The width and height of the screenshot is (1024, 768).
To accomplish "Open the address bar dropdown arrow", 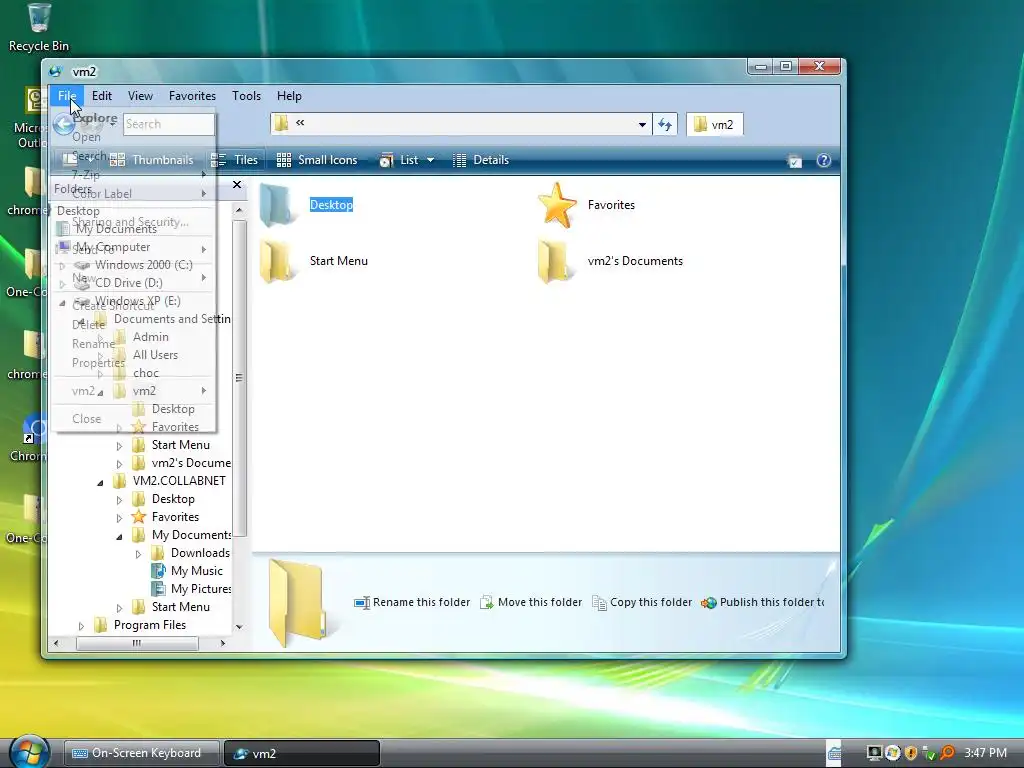I will 642,124.
